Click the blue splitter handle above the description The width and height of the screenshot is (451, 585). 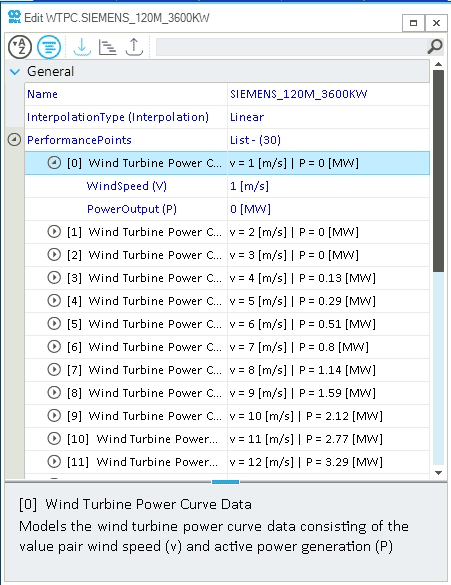[225, 482]
